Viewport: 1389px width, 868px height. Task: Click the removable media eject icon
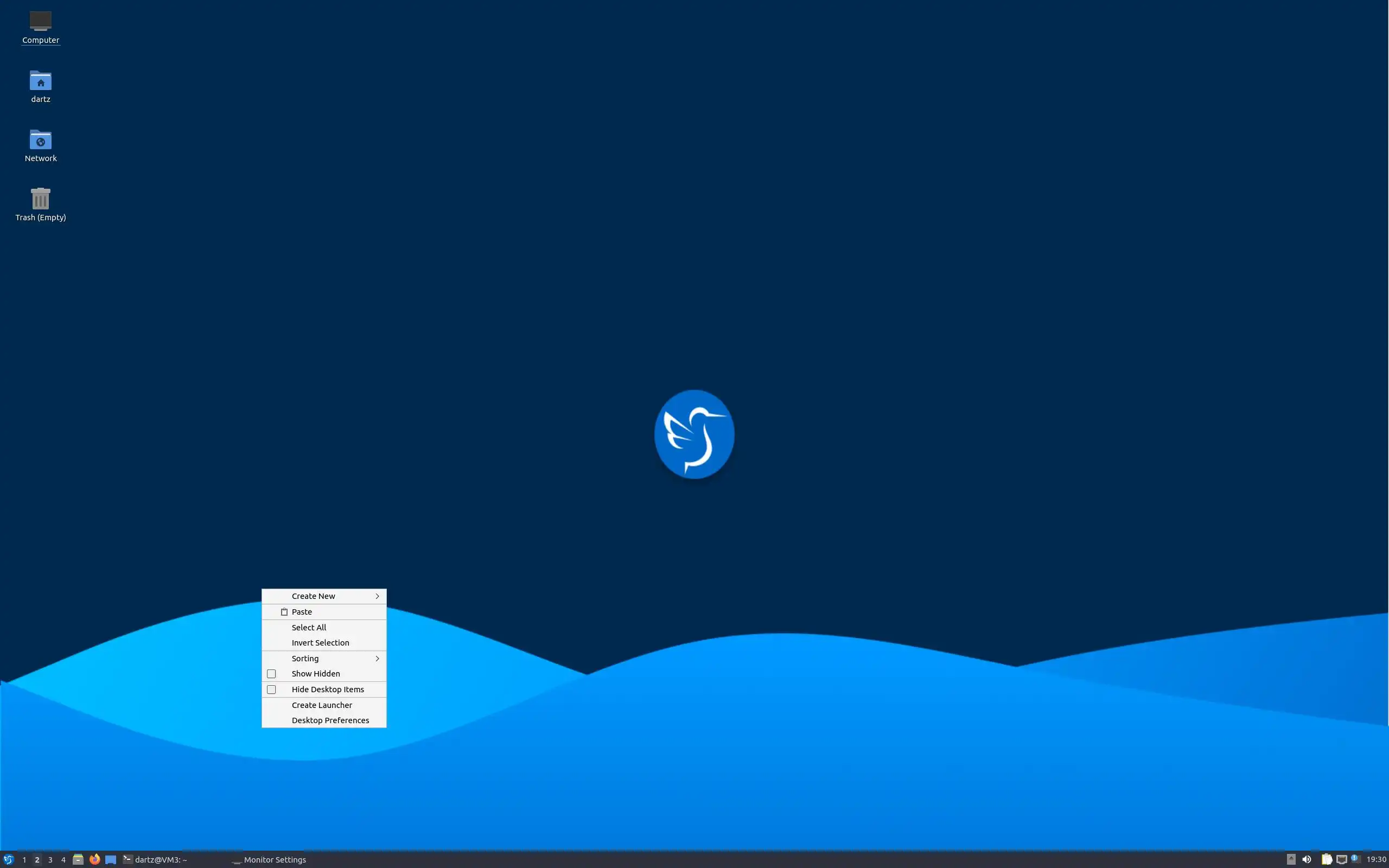click(x=1291, y=859)
